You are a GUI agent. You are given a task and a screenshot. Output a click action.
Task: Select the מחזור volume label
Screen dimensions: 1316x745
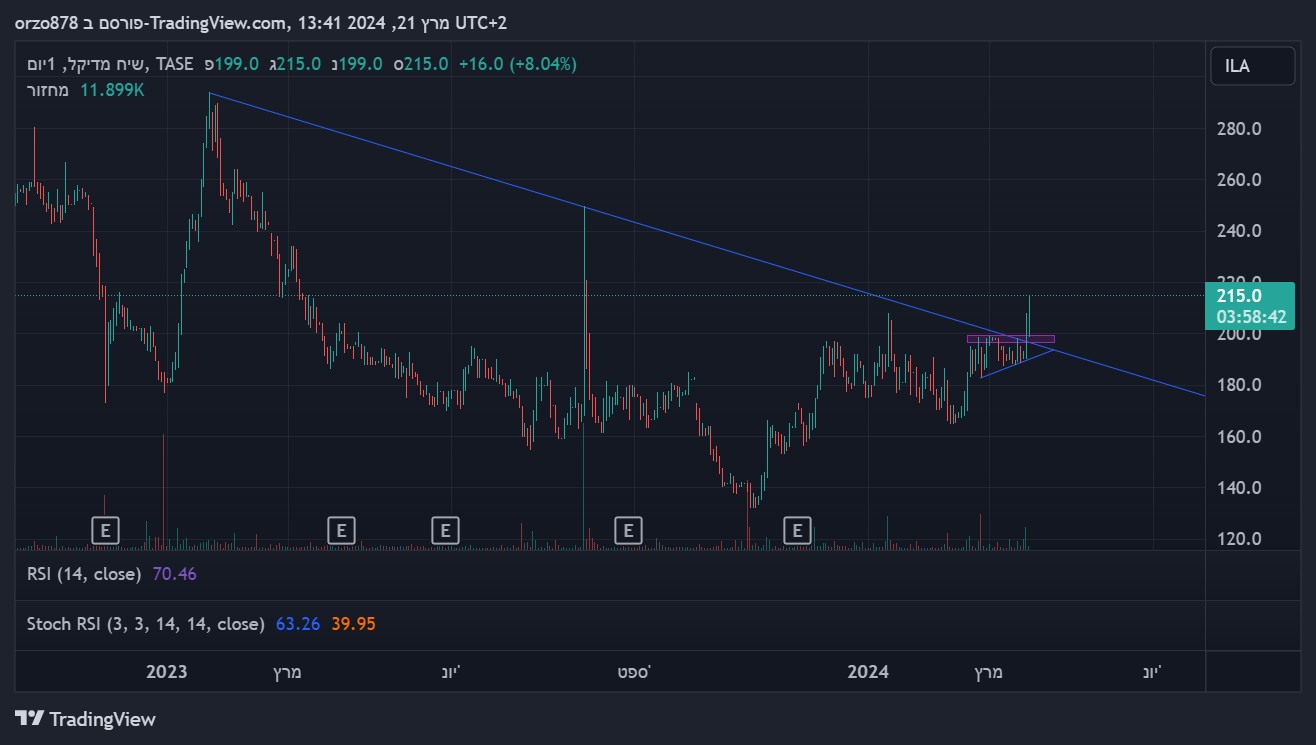[47, 90]
